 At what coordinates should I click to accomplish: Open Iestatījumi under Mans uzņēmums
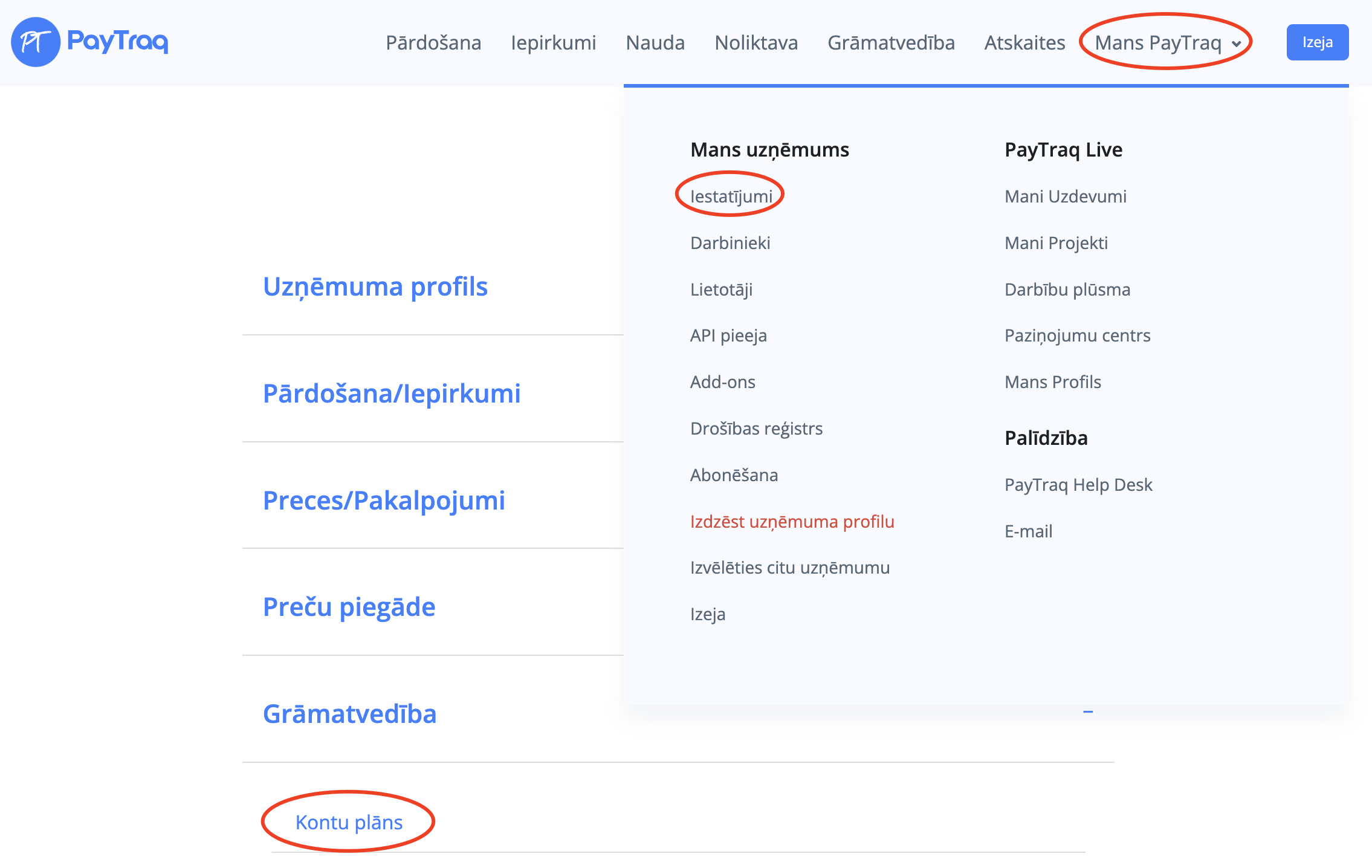click(x=731, y=196)
